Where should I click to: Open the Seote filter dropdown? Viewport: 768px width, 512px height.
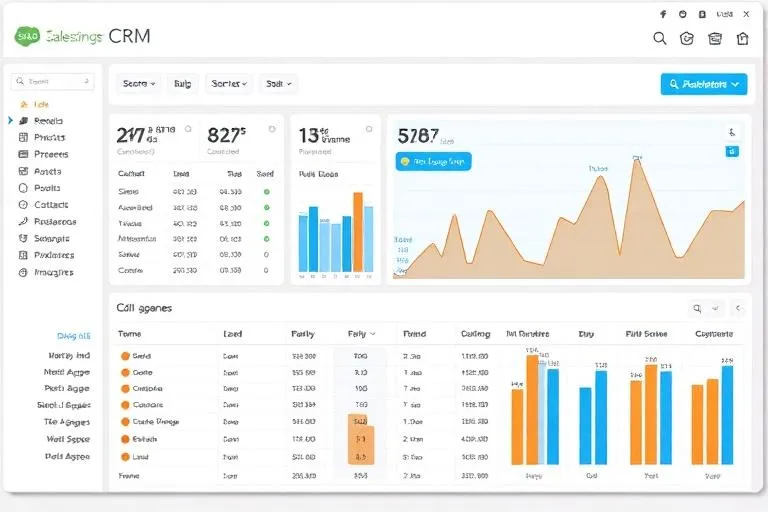tap(139, 84)
